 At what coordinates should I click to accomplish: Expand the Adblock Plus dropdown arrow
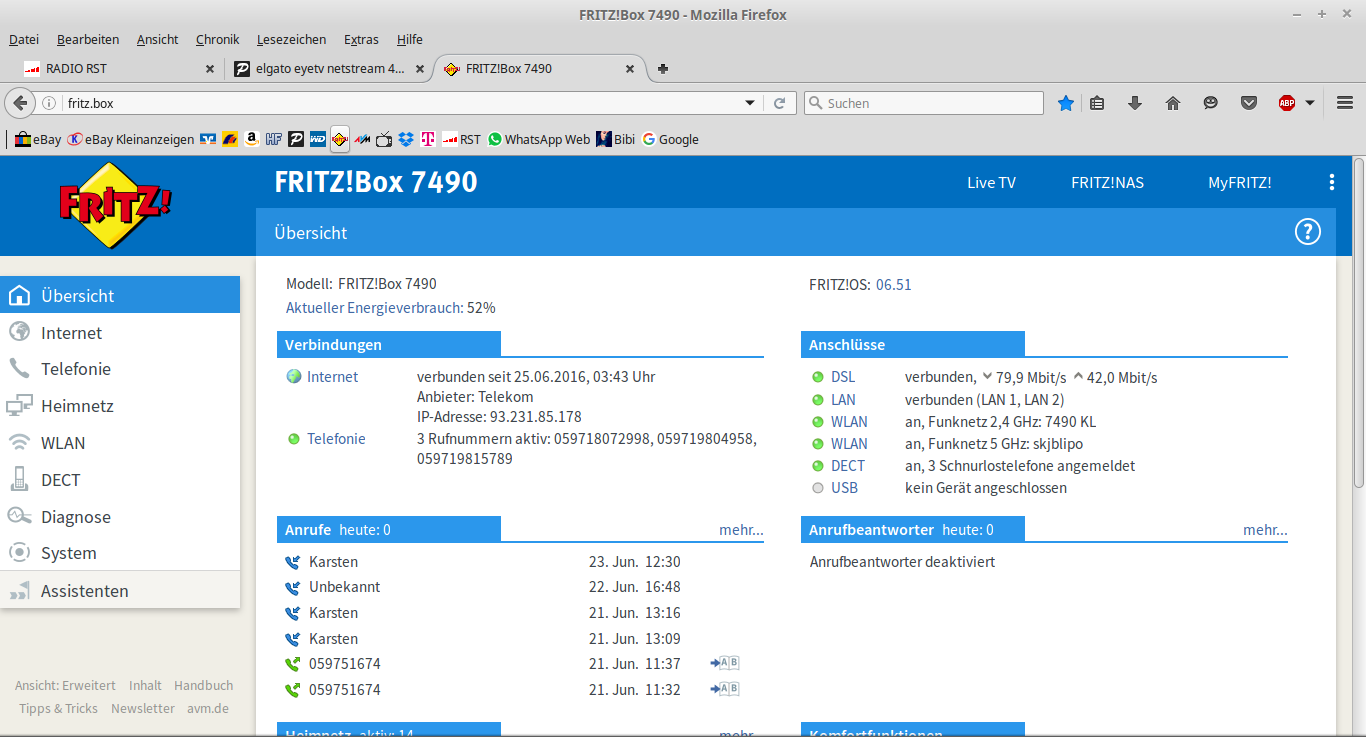pyautogui.click(x=1309, y=103)
